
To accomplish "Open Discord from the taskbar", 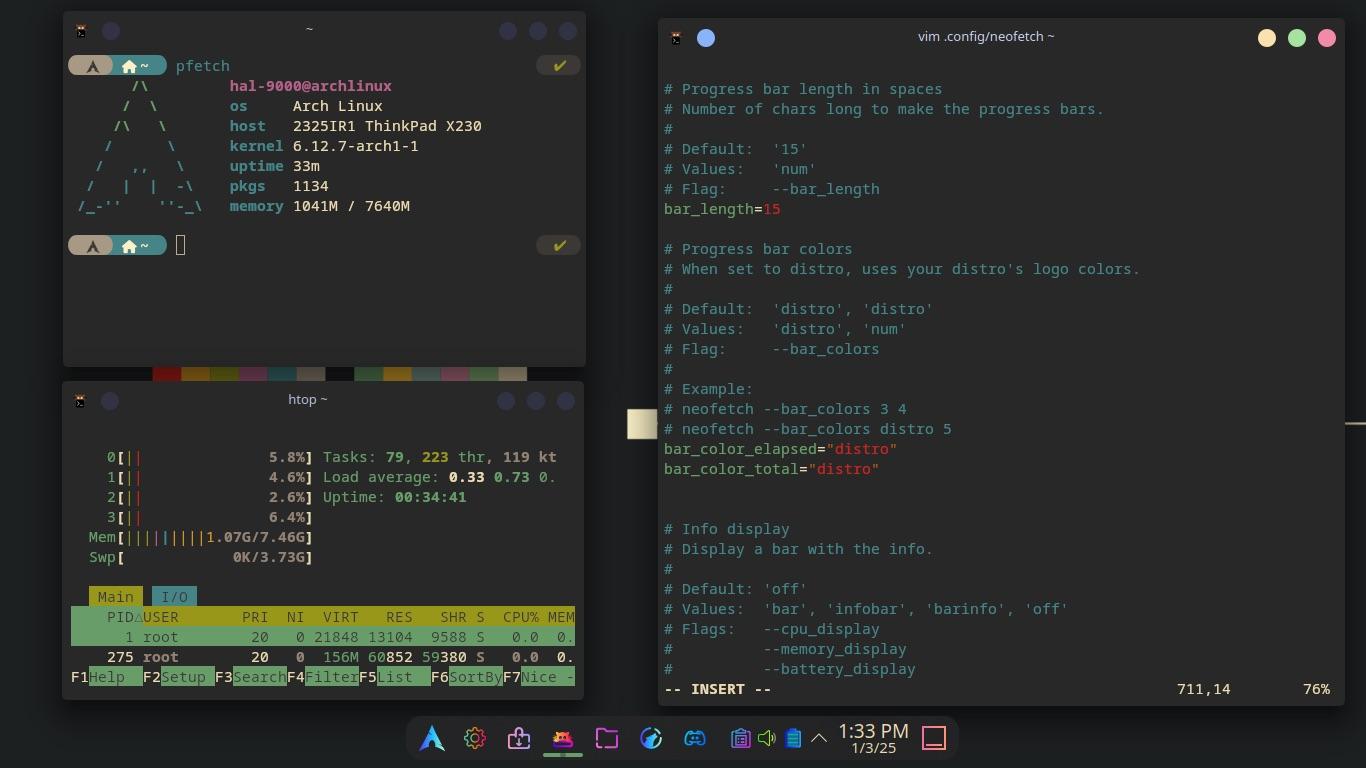I will point(694,738).
